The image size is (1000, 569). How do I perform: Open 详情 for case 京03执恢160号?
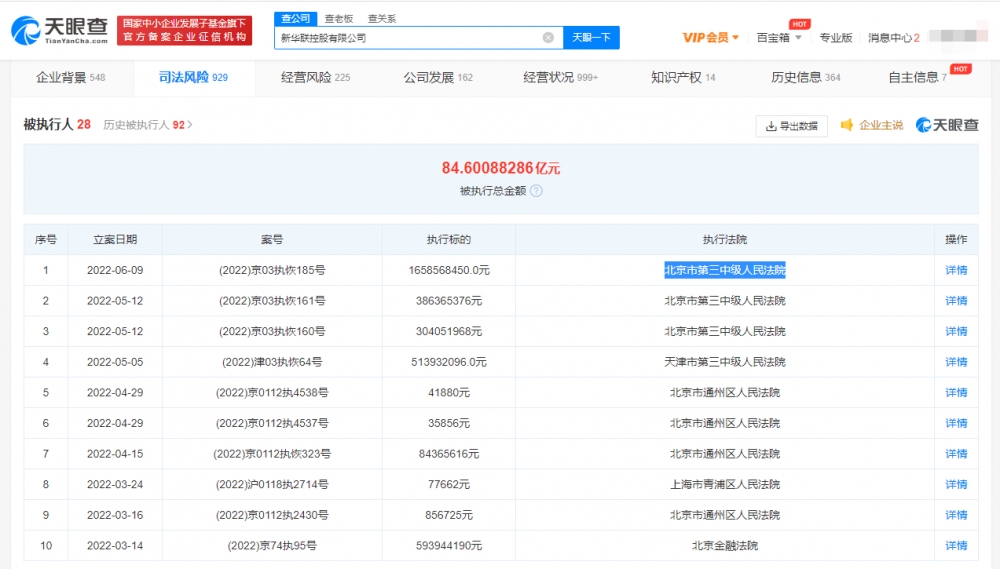(956, 331)
